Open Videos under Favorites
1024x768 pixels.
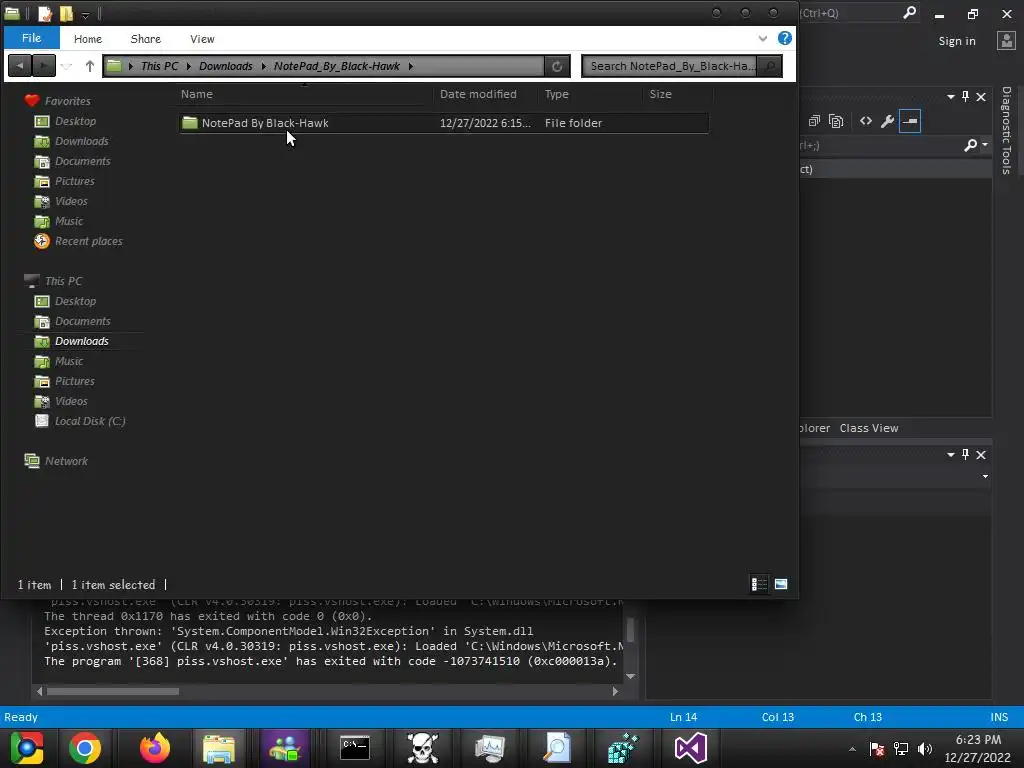tap(71, 201)
